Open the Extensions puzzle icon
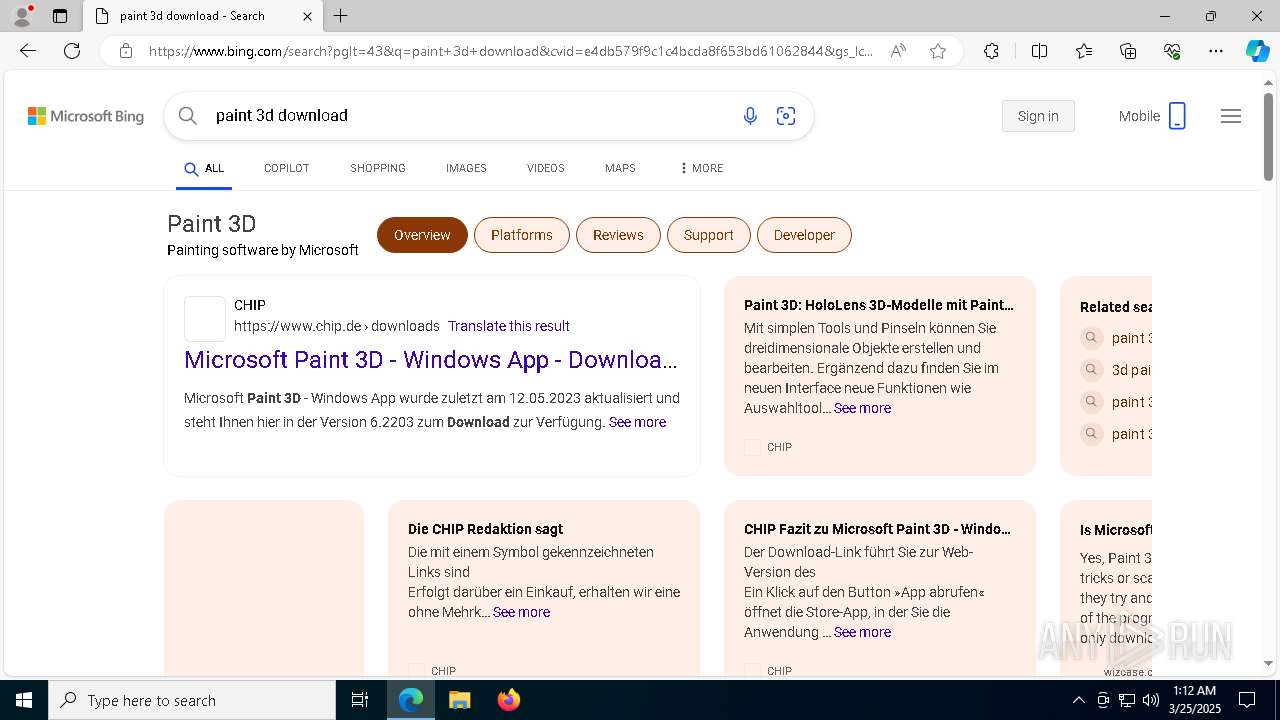This screenshot has height=720, width=1280. [991, 51]
